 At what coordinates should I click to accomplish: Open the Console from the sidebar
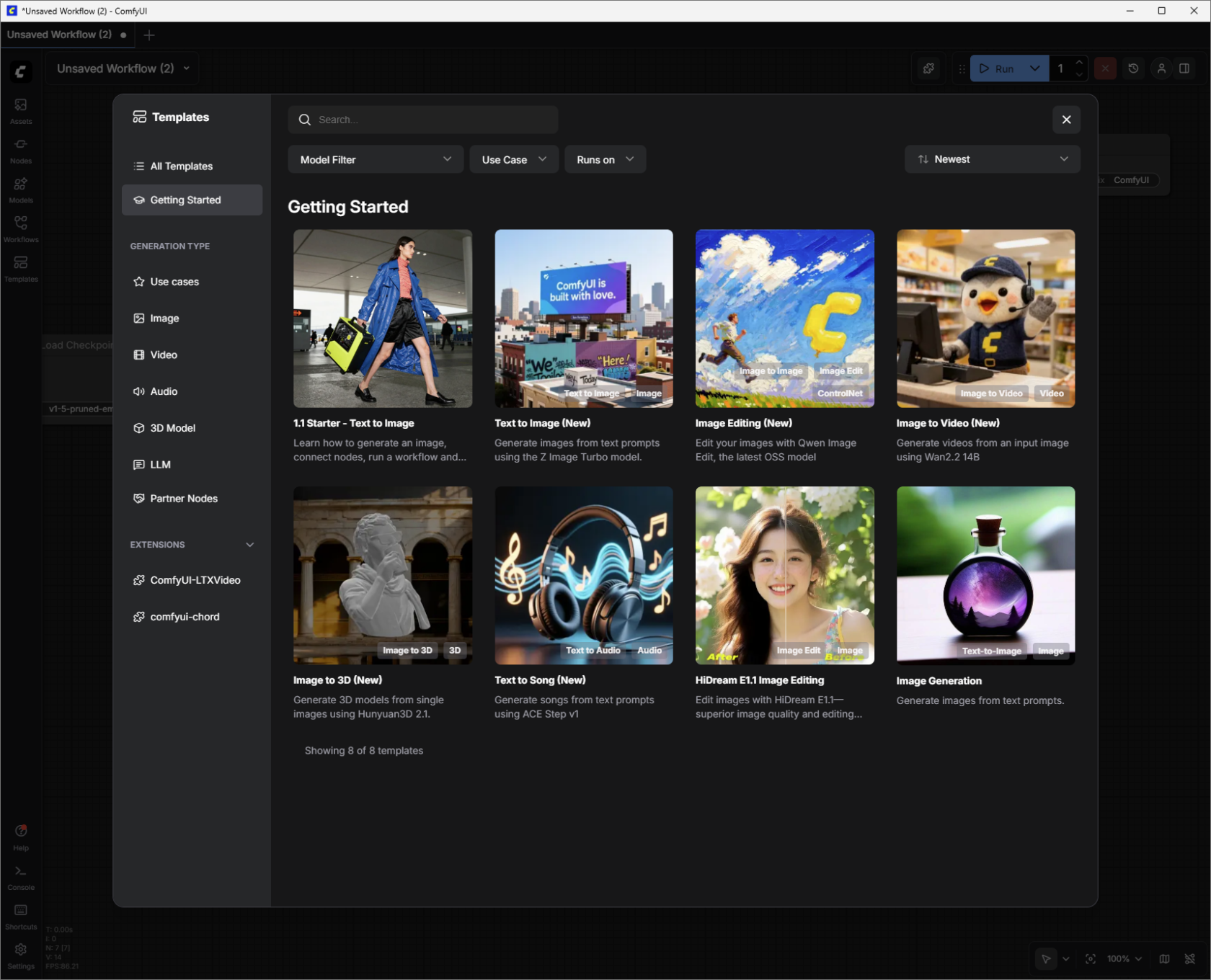(x=20, y=876)
